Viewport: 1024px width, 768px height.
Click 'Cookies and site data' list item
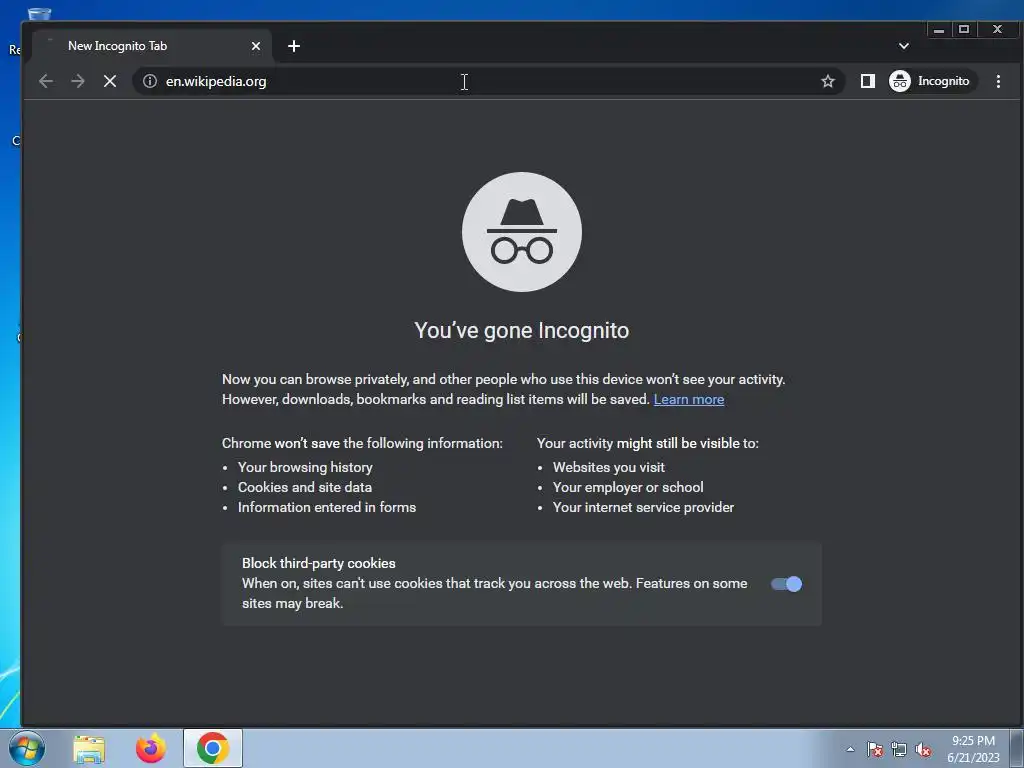[305, 487]
